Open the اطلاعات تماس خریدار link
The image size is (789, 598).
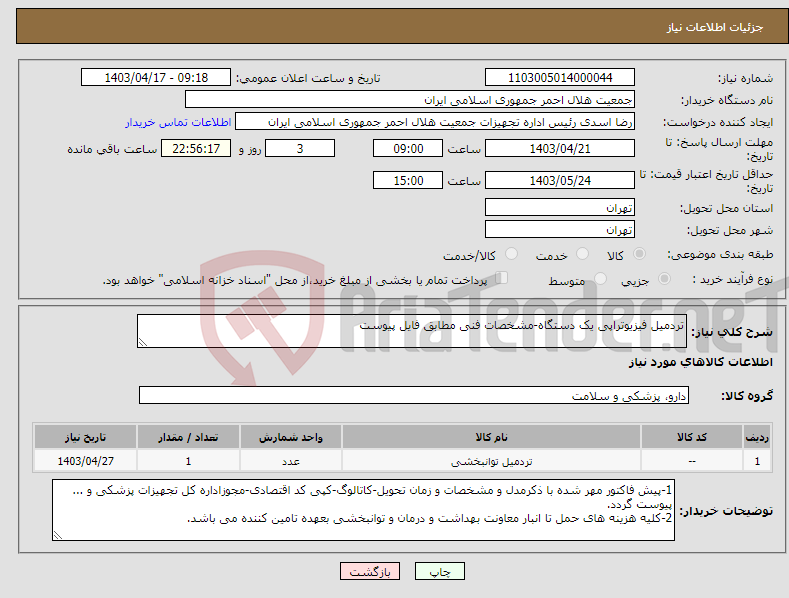[x=178, y=122]
